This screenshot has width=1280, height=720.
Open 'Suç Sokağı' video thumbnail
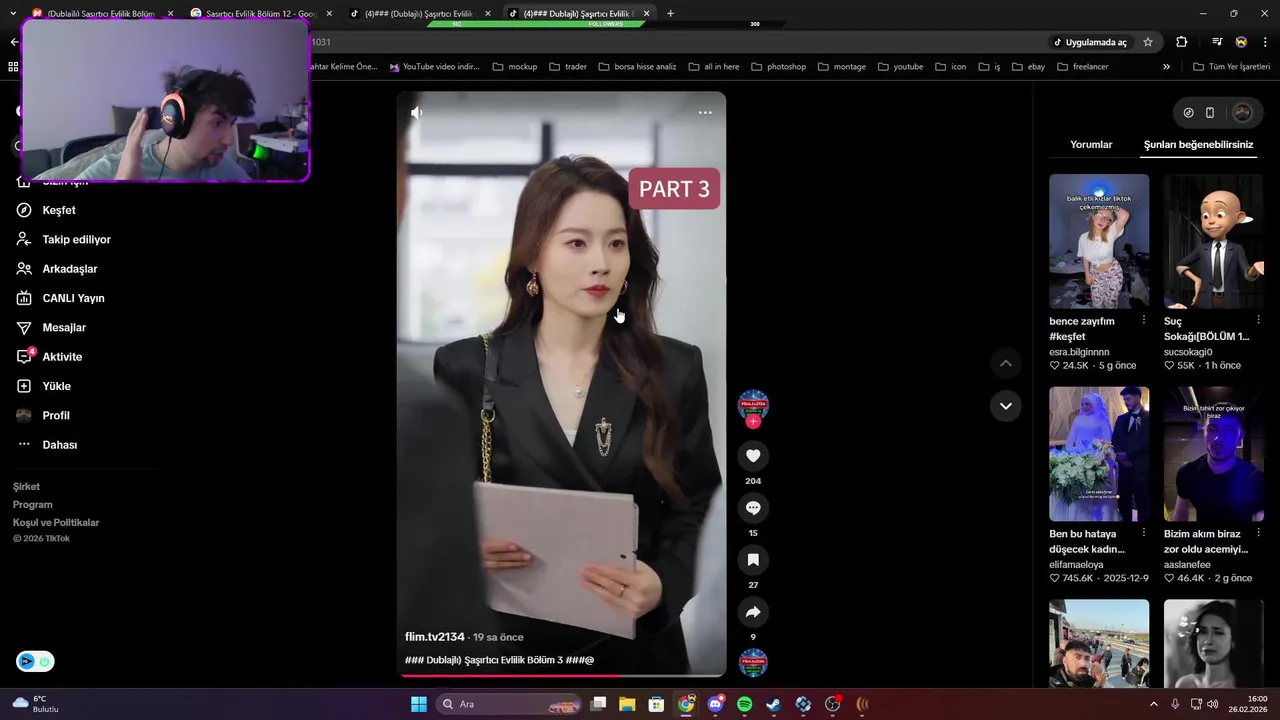[x=1214, y=241]
